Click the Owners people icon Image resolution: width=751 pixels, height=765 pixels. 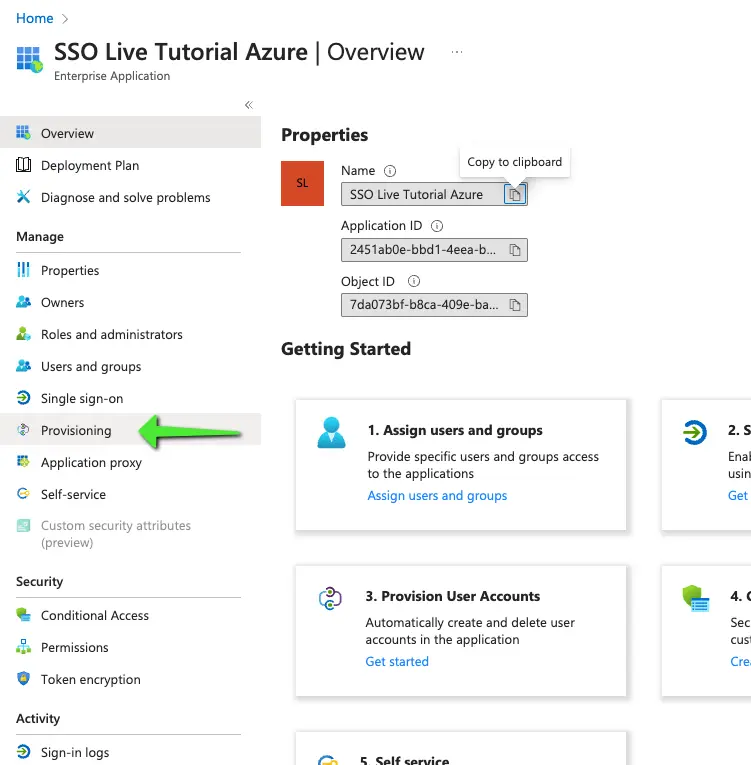pyautogui.click(x=23, y=302)
